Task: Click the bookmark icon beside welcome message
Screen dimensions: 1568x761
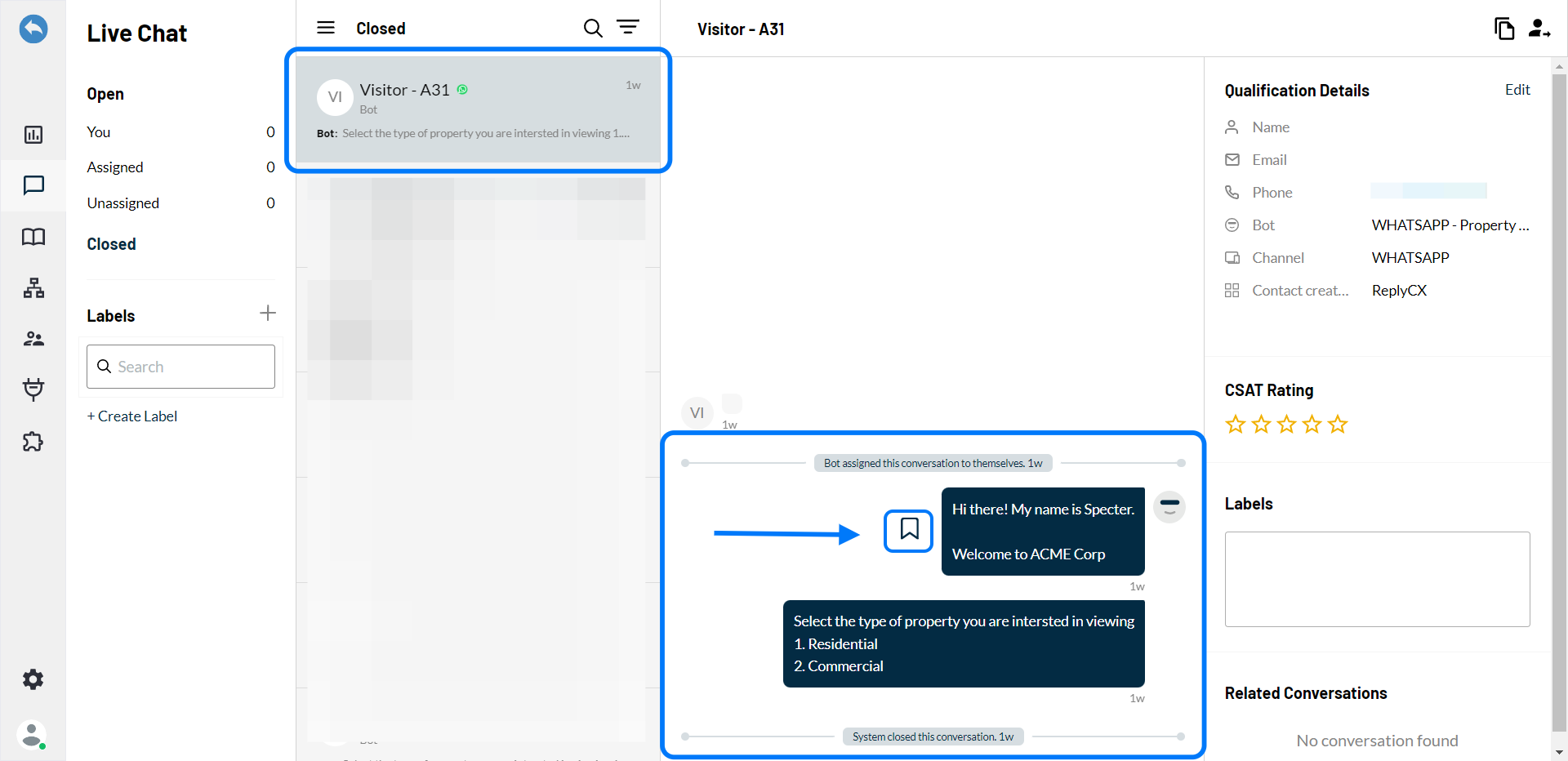Action: (908, 530)
